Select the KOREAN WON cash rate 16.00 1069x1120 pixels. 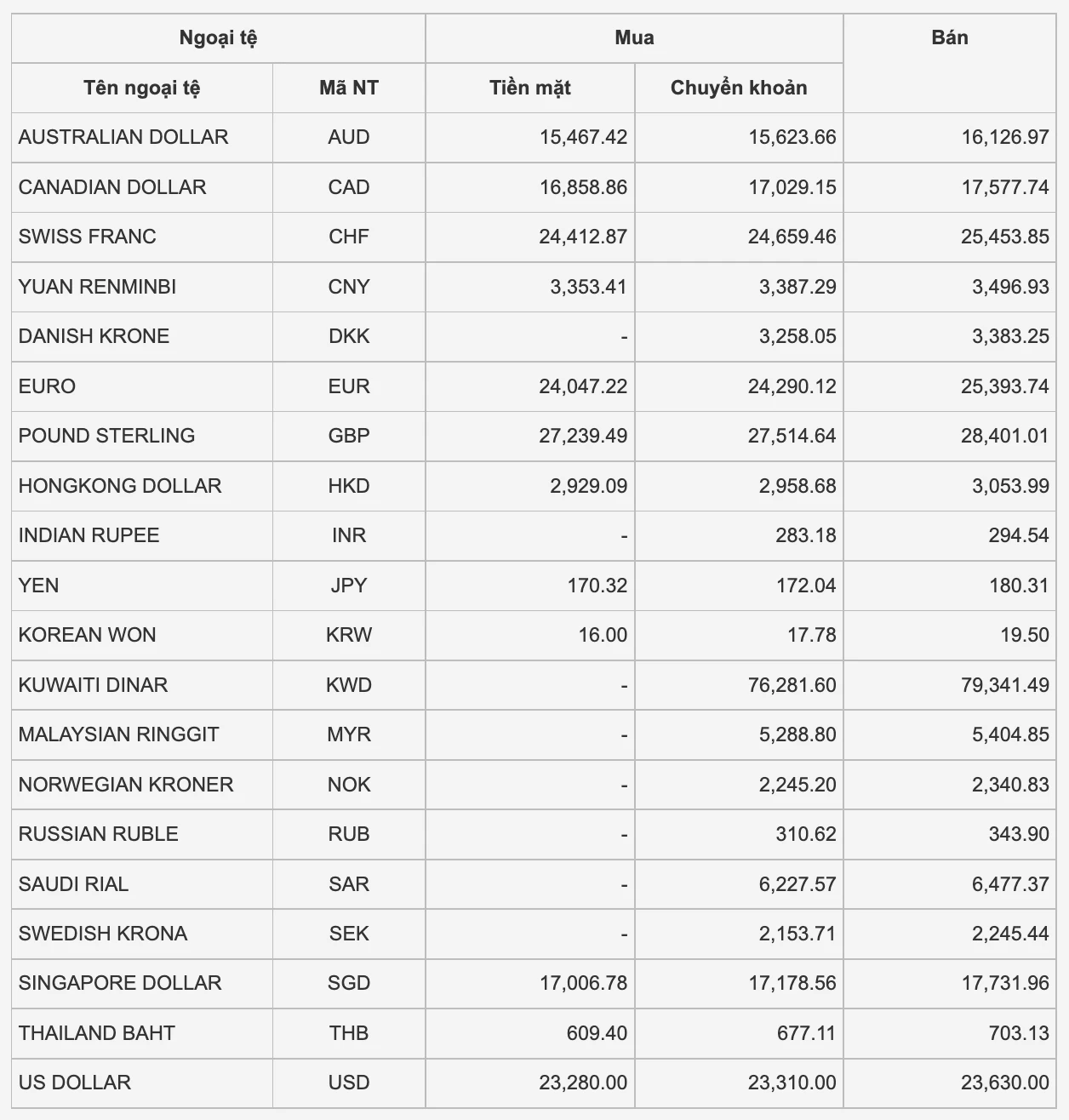603,635
